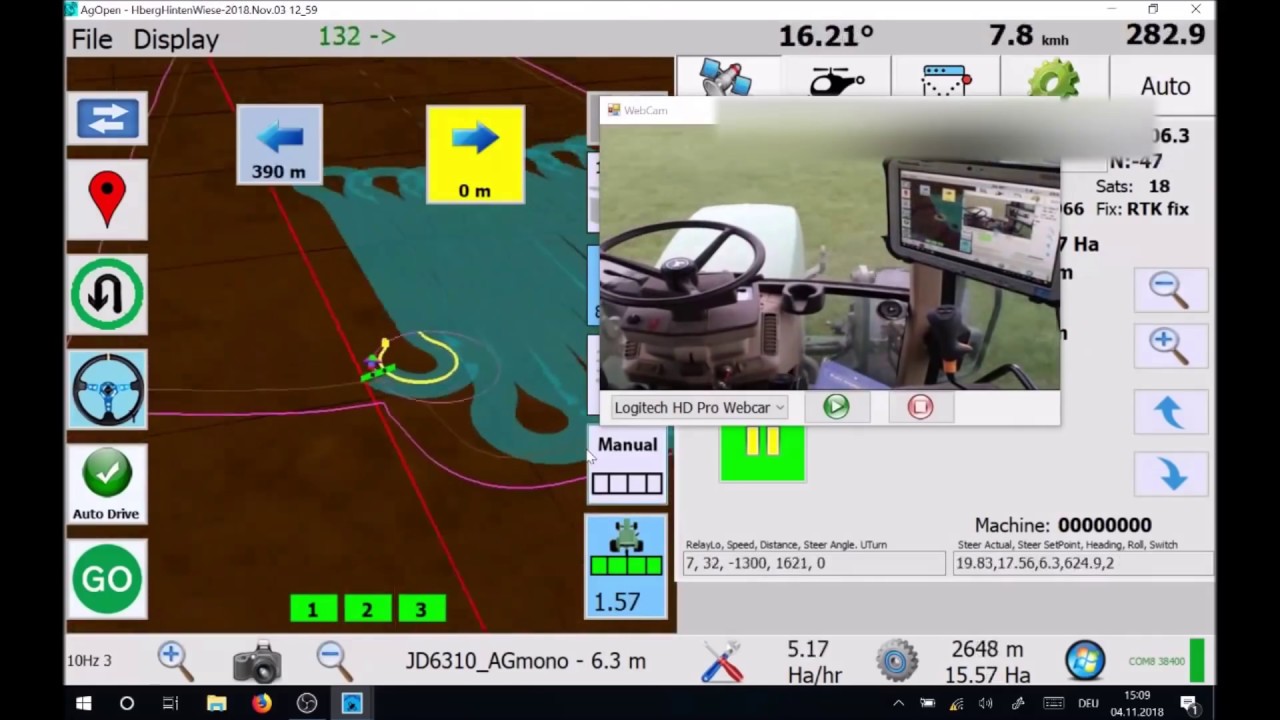
Task: Expand the Logitech HD Pro Webcam dropdown
Action: (698, 407)
